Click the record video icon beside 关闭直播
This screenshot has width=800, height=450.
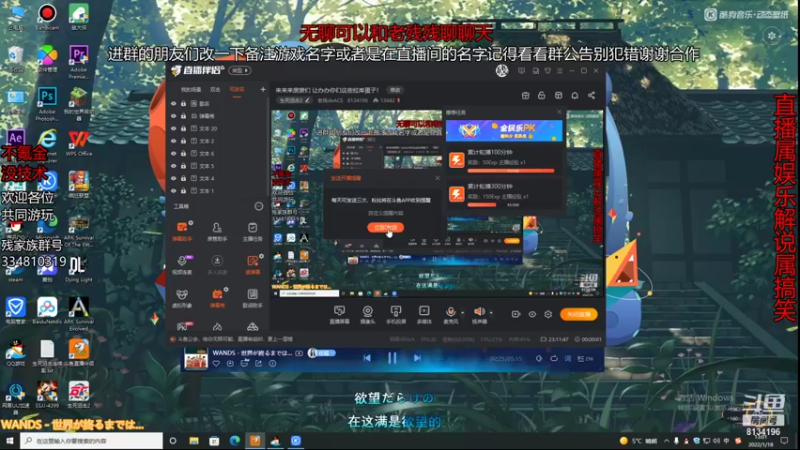tap(516, 314)
